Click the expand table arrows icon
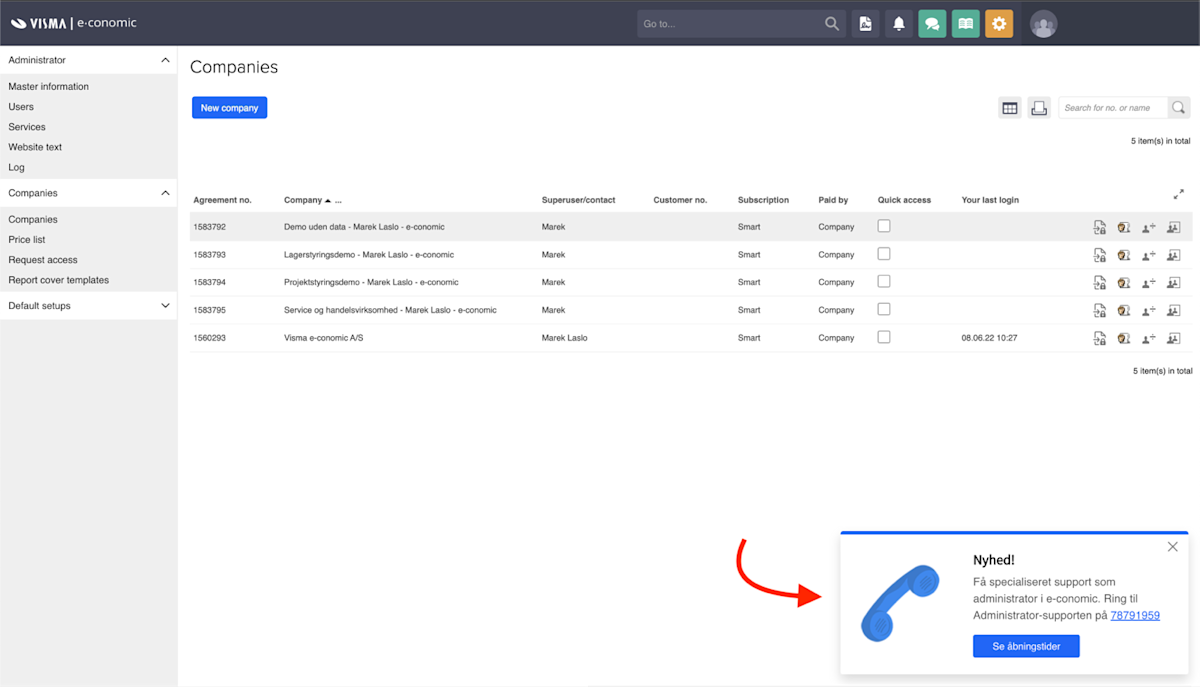Viewport: 1200px width, 687px height. (x=1179, y=194)
